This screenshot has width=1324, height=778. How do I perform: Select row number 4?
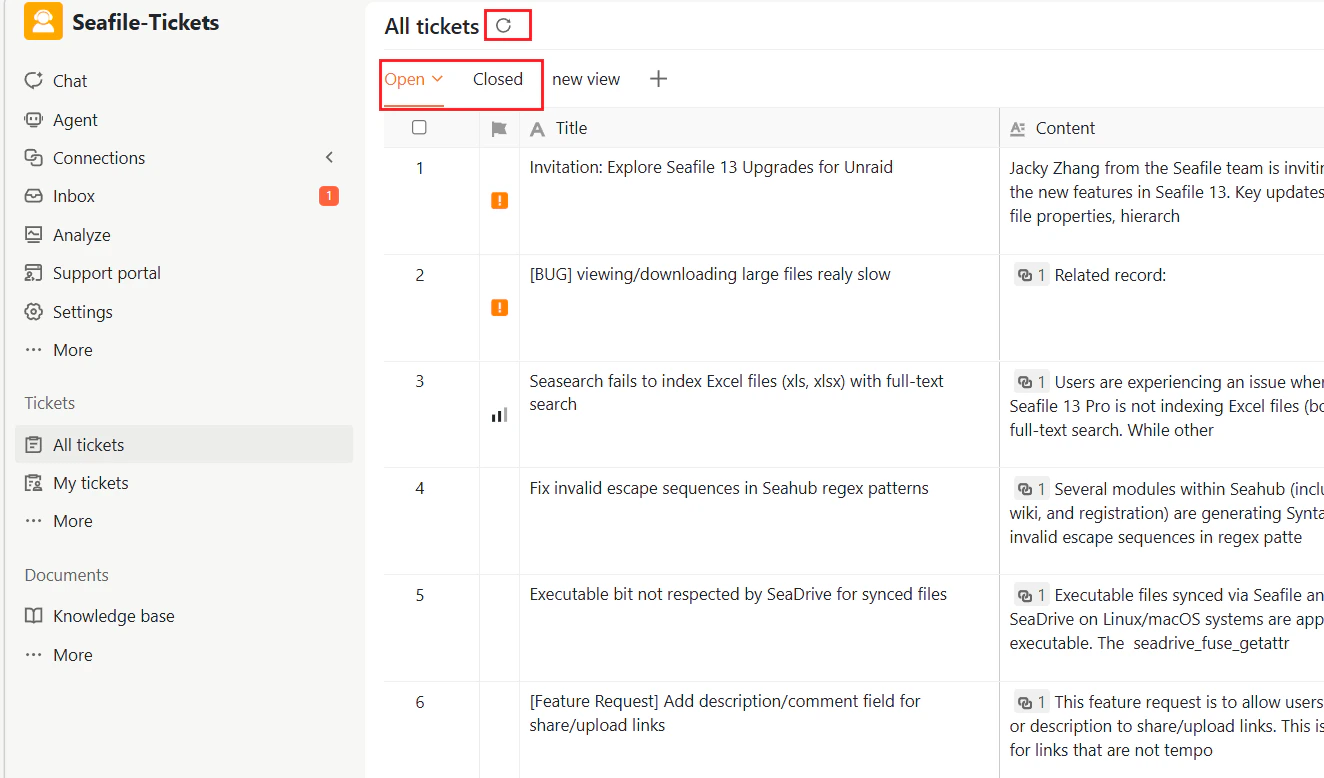pos(420,488)
